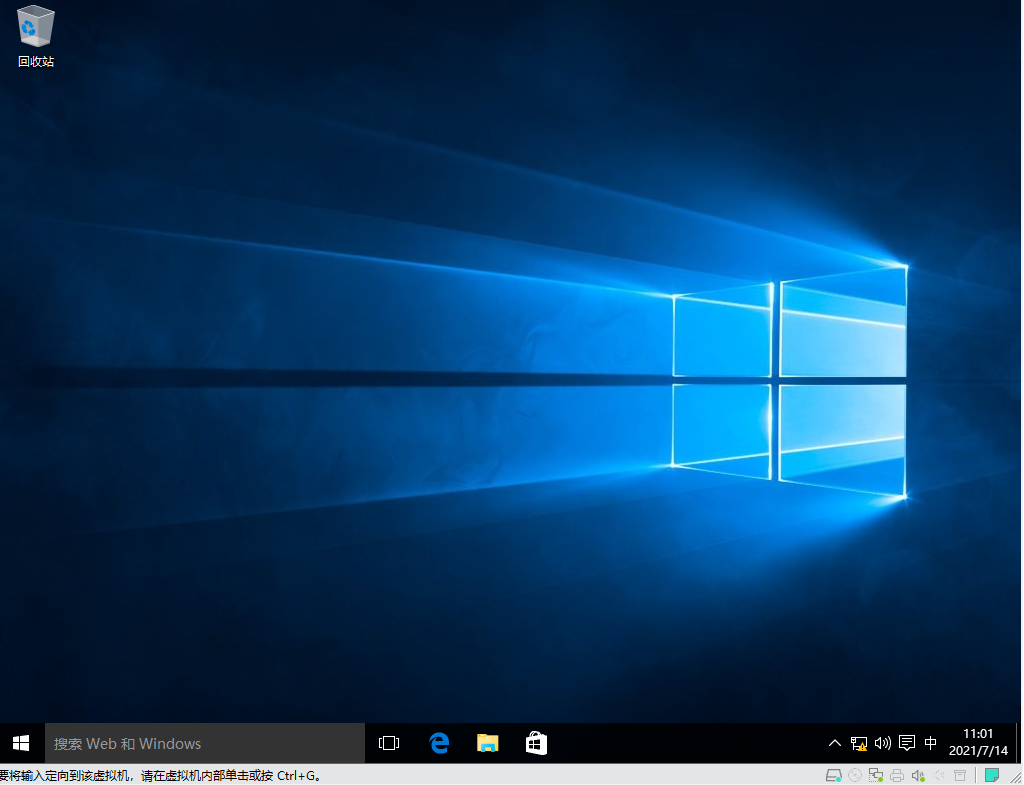
Task: Click the VM sound card status icon
Action: pos(918,776)
